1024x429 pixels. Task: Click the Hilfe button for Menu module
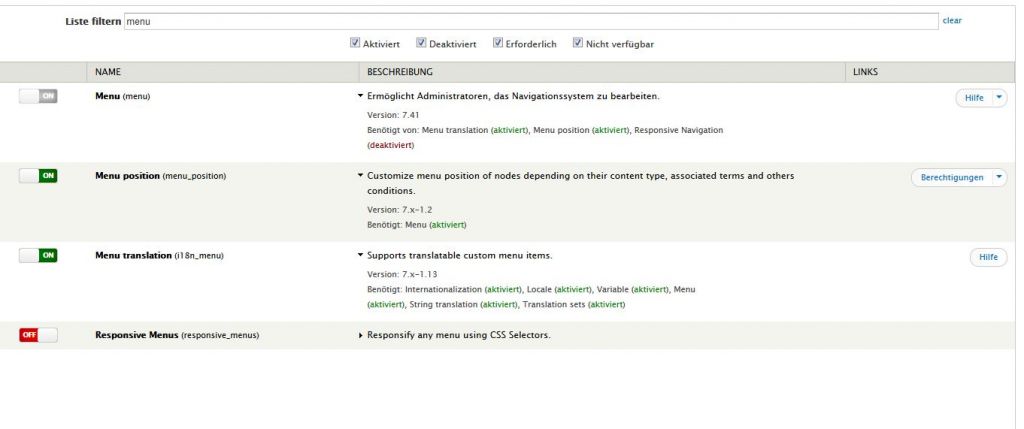(x=973, y=97)
